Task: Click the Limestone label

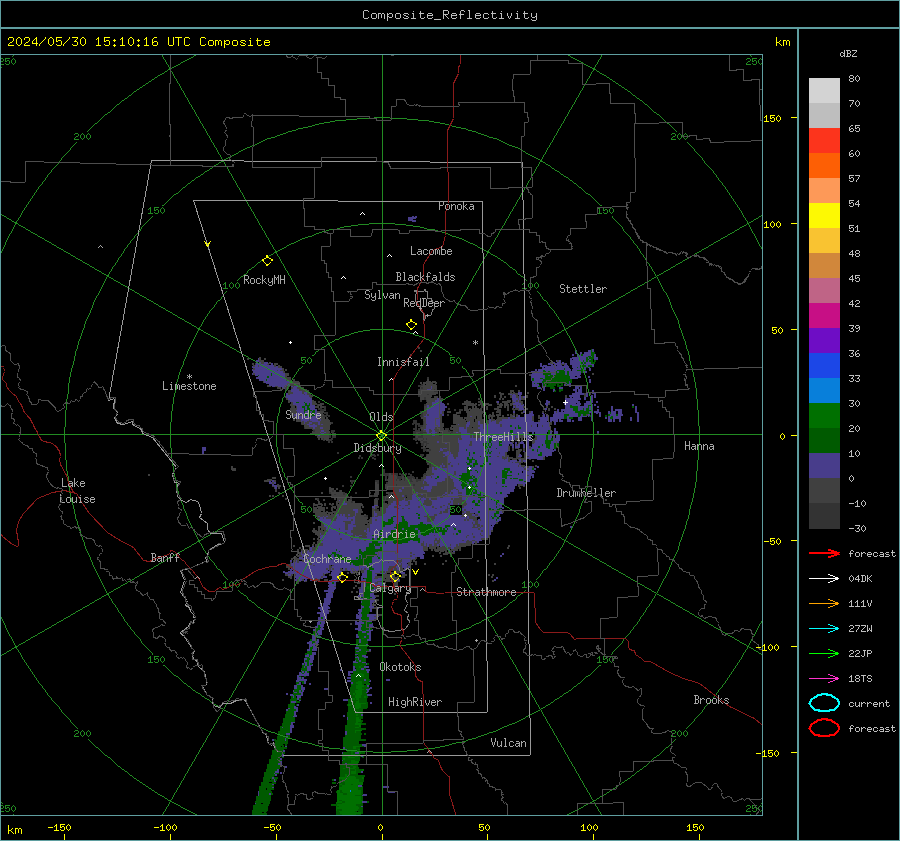Action: pyautogui.click(x=189, y=386)
